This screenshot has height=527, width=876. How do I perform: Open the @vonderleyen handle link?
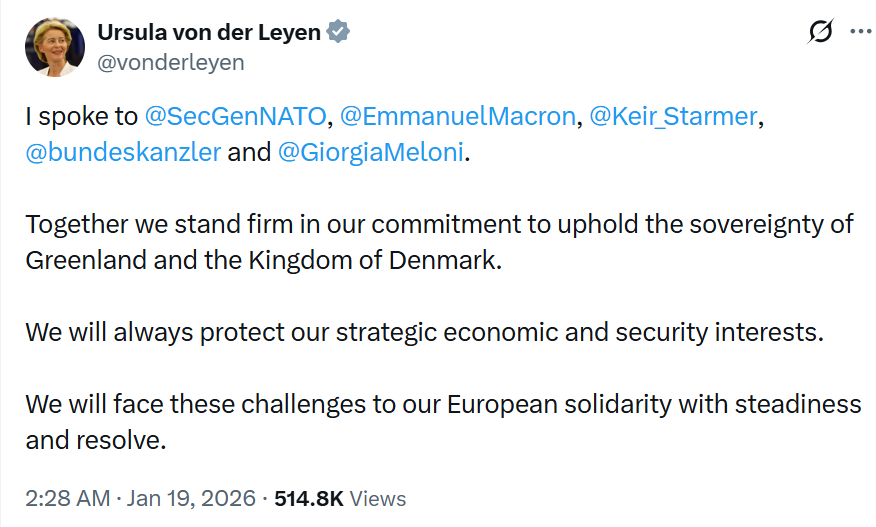coord(170,62)
